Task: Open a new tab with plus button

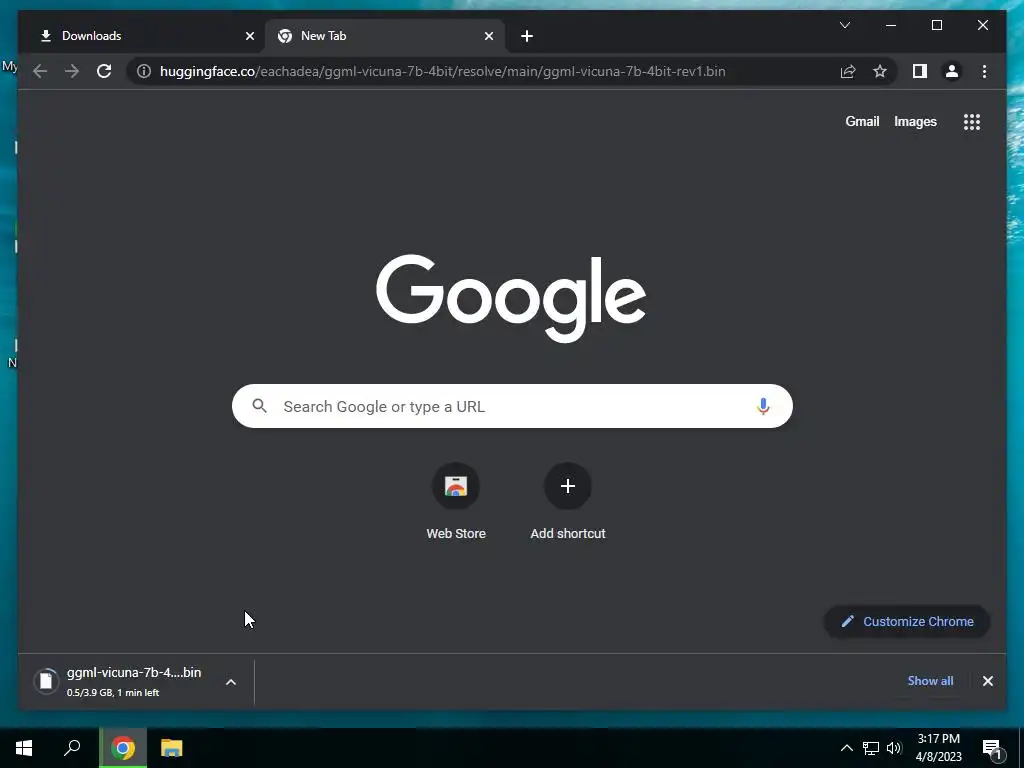Action: 527,36
